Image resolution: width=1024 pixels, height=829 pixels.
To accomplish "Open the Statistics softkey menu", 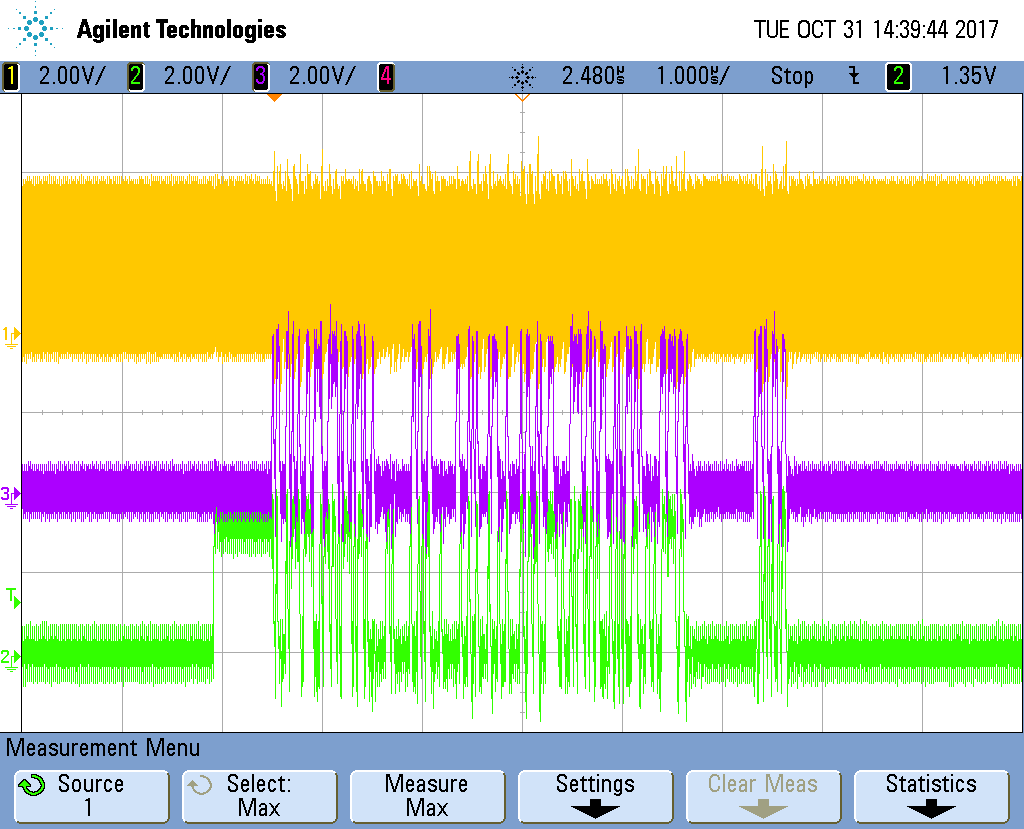I will point(931,796).
